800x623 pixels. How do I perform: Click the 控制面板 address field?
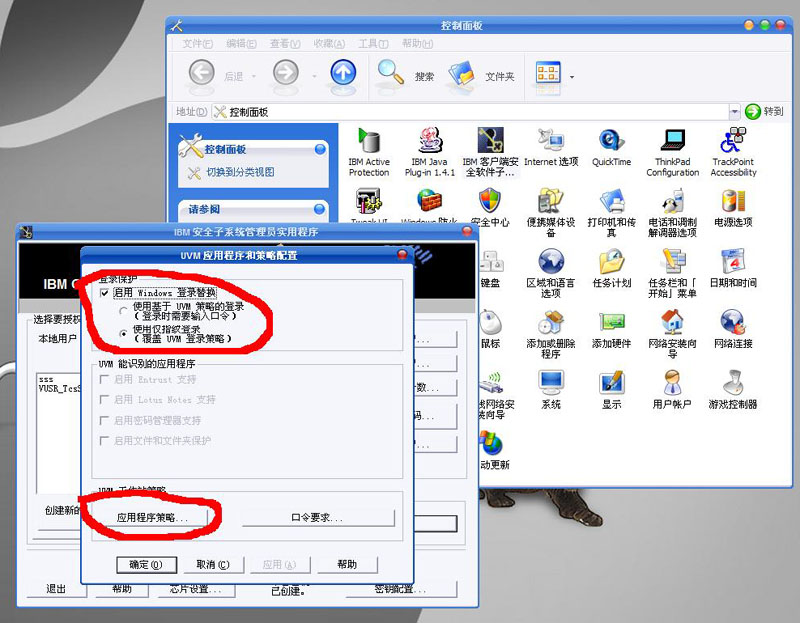pos(470,112)
